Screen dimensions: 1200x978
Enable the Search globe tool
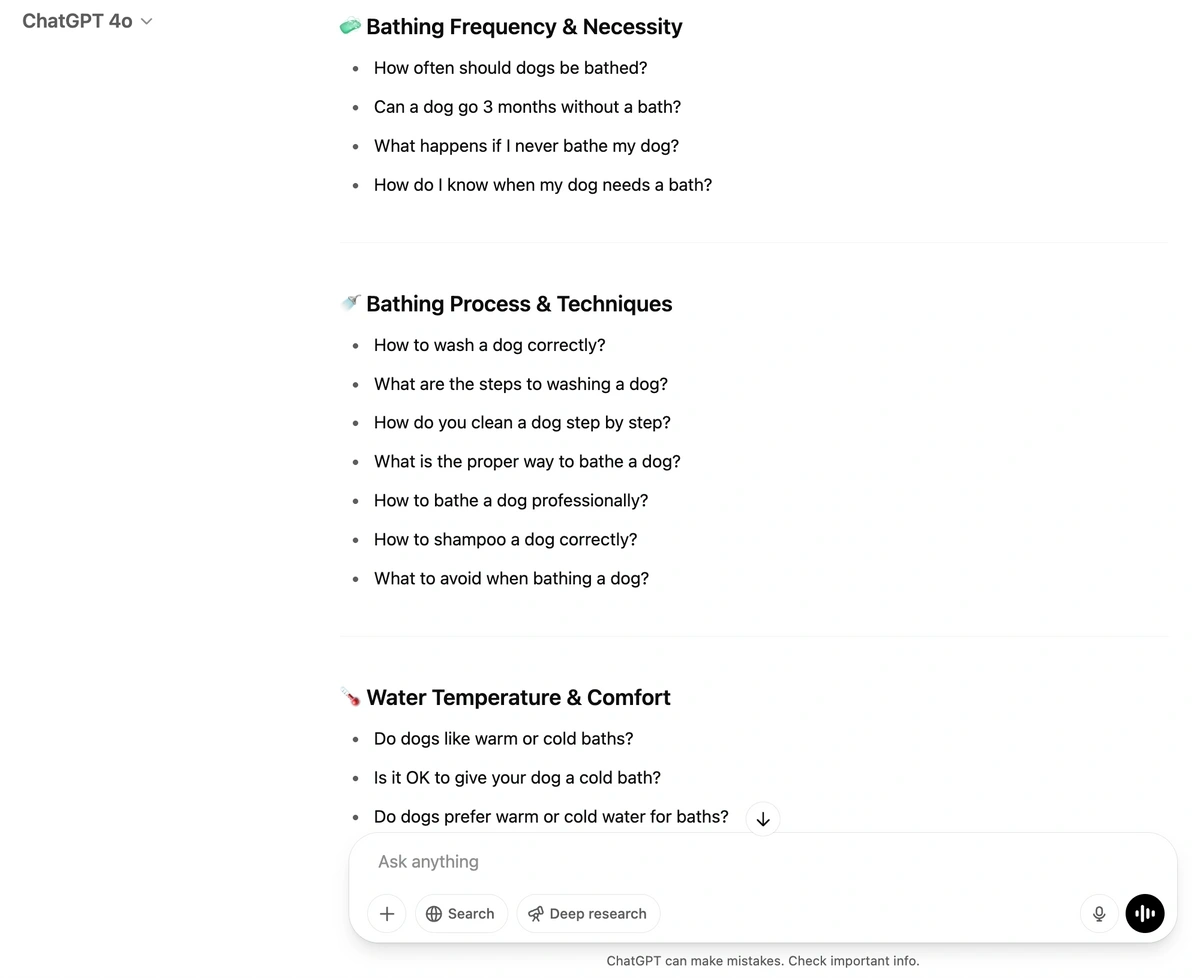(461, 914)
